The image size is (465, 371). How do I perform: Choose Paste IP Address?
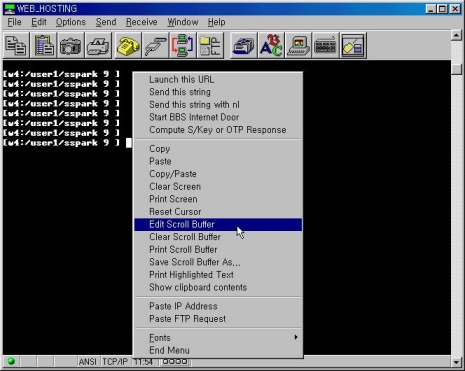tap(218, 306)
